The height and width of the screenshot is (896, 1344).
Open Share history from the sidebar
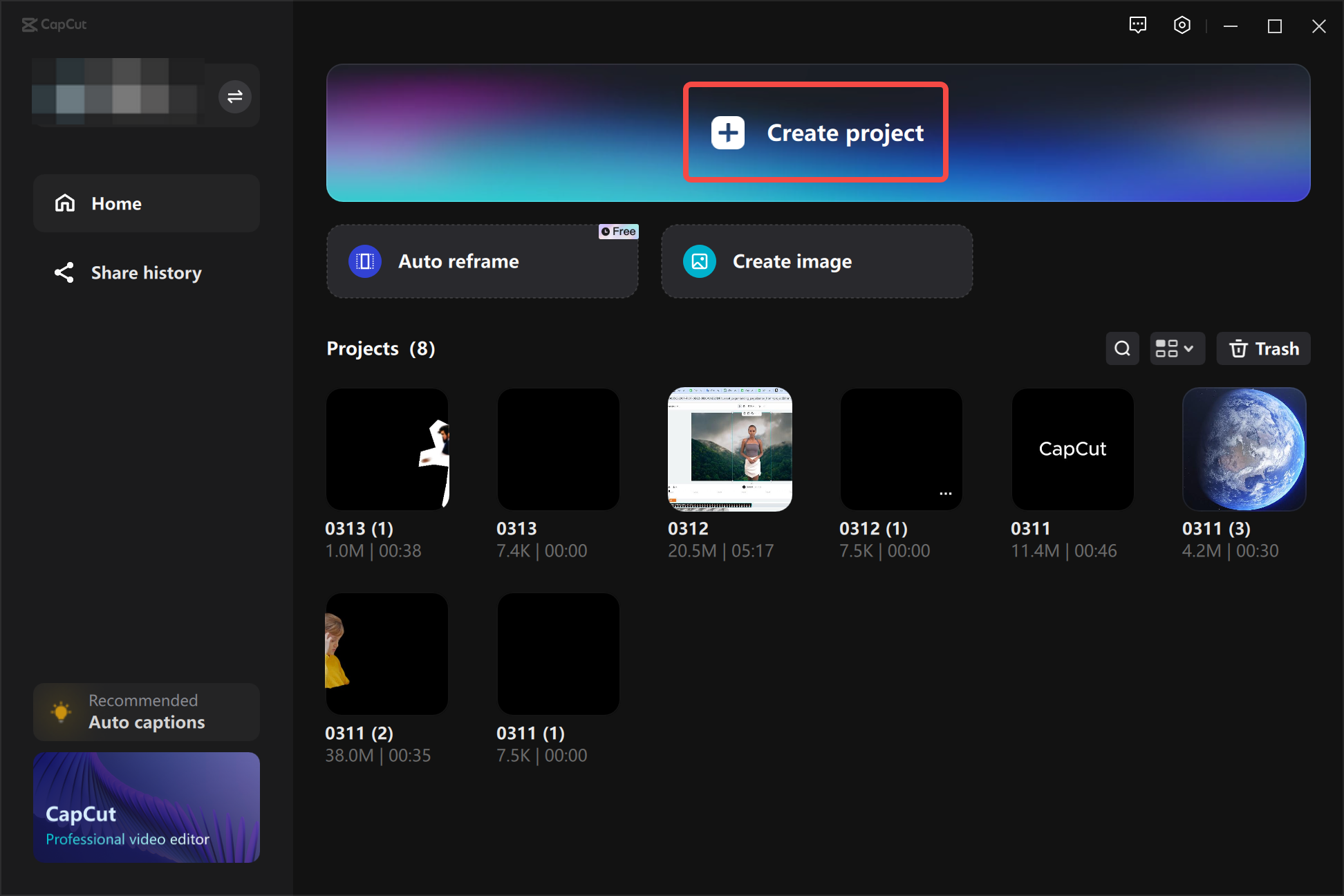tap(146, 272)
